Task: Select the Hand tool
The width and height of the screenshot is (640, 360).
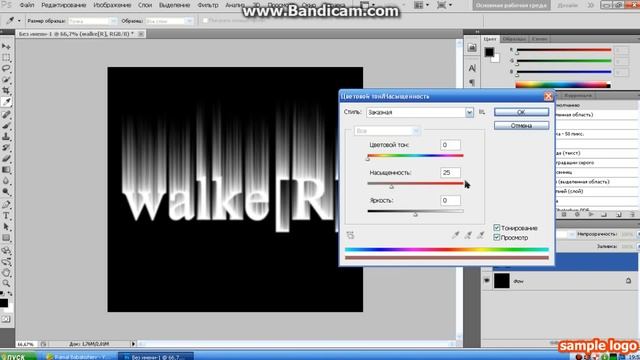Action: [x=6, y=272]
